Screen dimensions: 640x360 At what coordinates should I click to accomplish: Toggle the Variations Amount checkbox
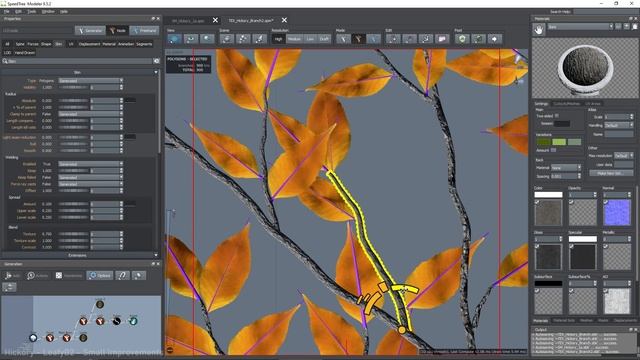tap(553, 150)
